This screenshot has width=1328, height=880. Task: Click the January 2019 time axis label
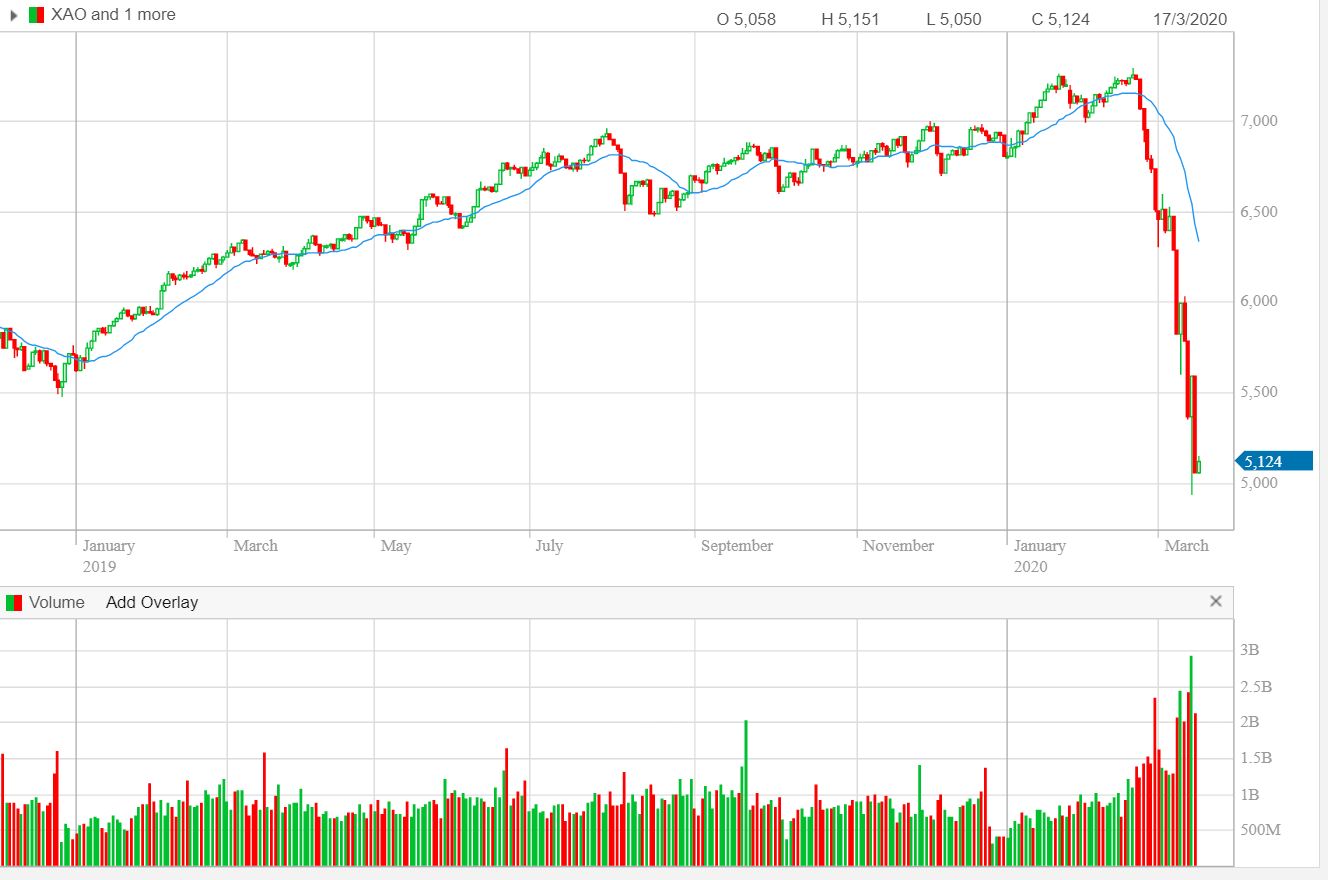[x=108, y=555]
